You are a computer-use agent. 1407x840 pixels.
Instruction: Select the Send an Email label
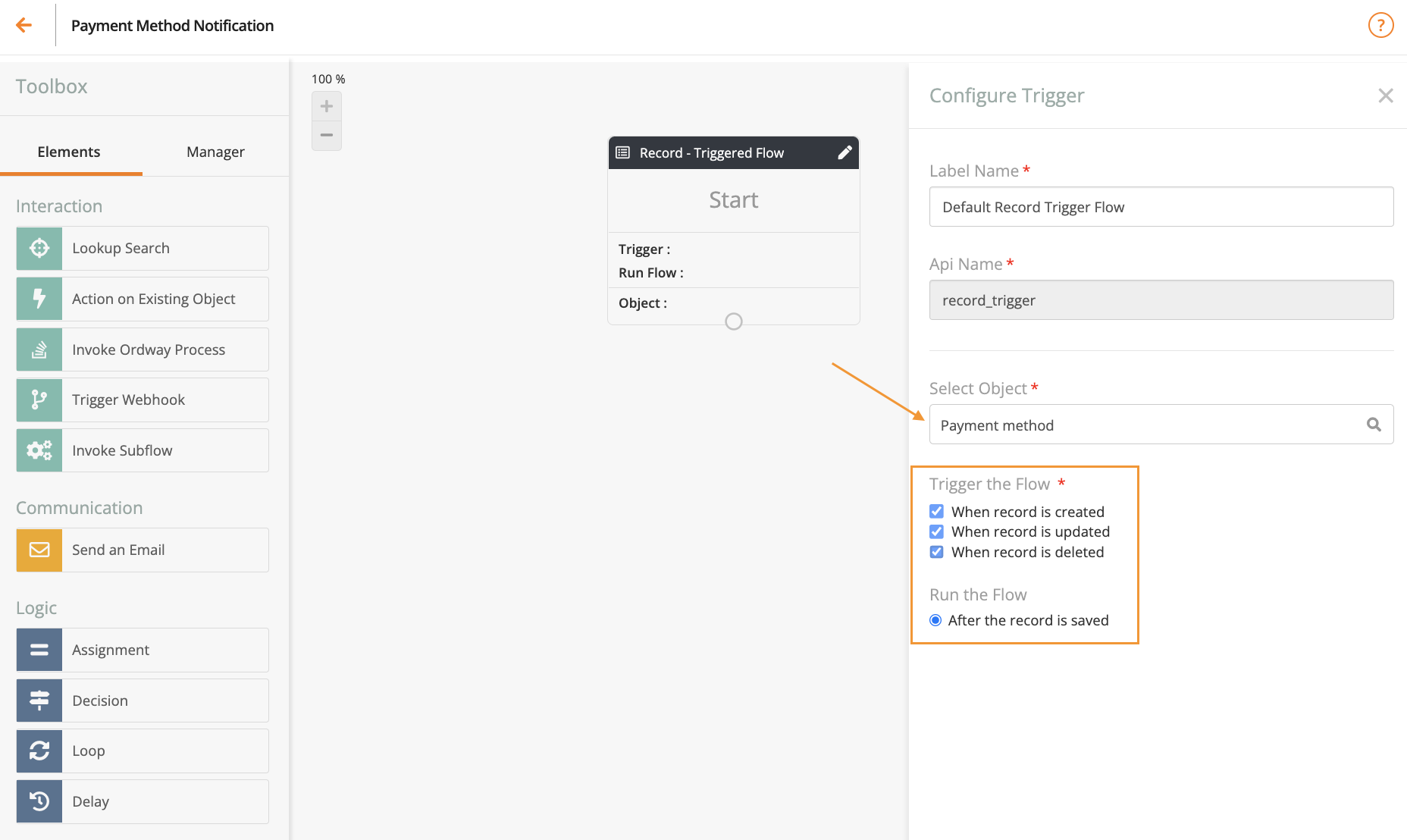[118, 550]
